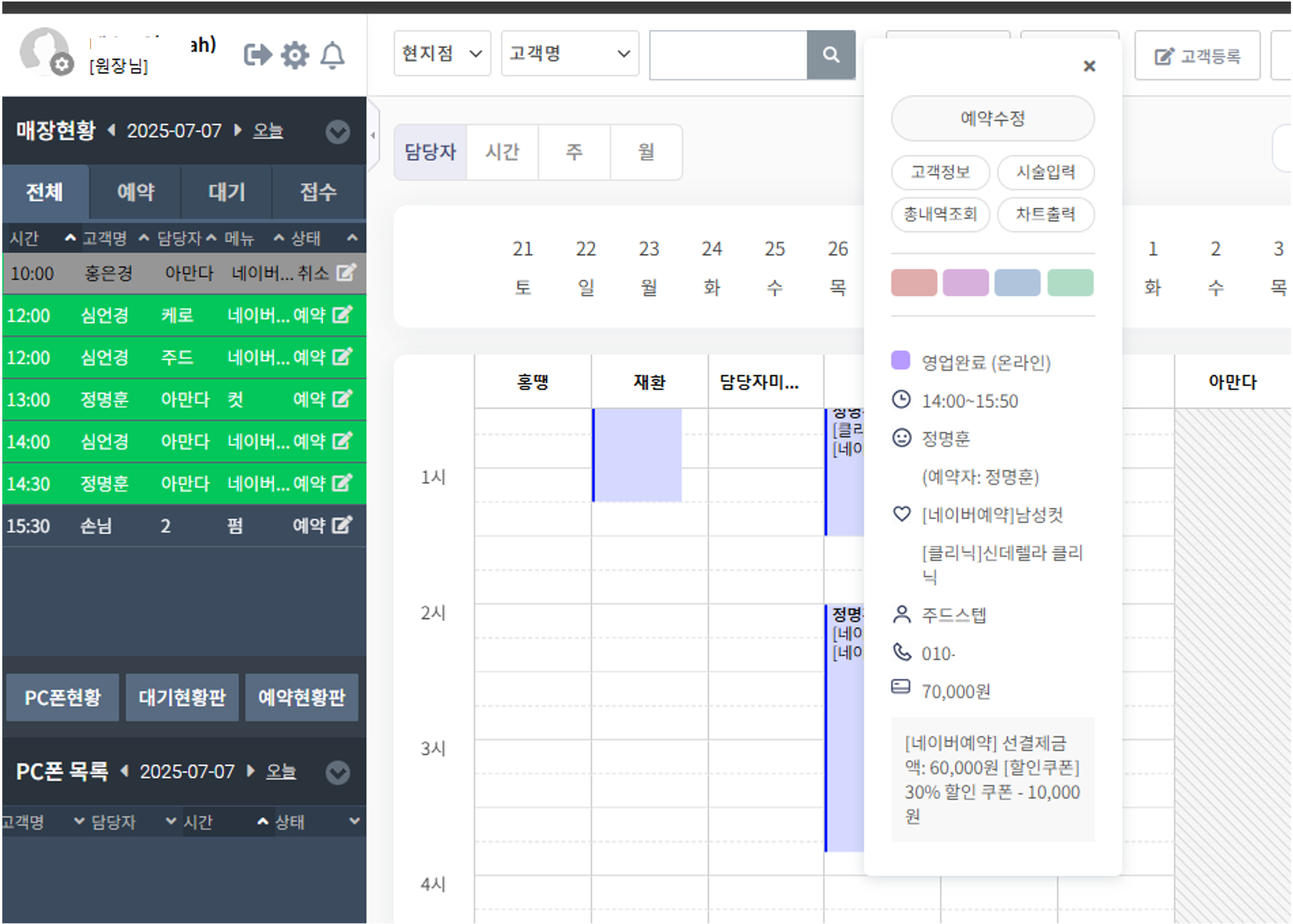Close the reservation detail popup
1293x924 pixels.
tap(1089, 66)
